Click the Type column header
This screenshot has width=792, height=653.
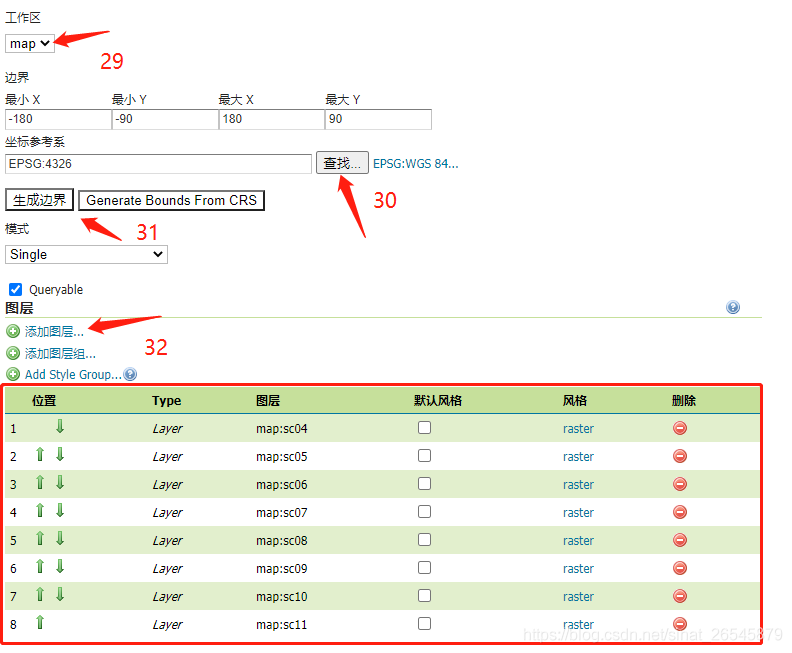tap(166, 401)
